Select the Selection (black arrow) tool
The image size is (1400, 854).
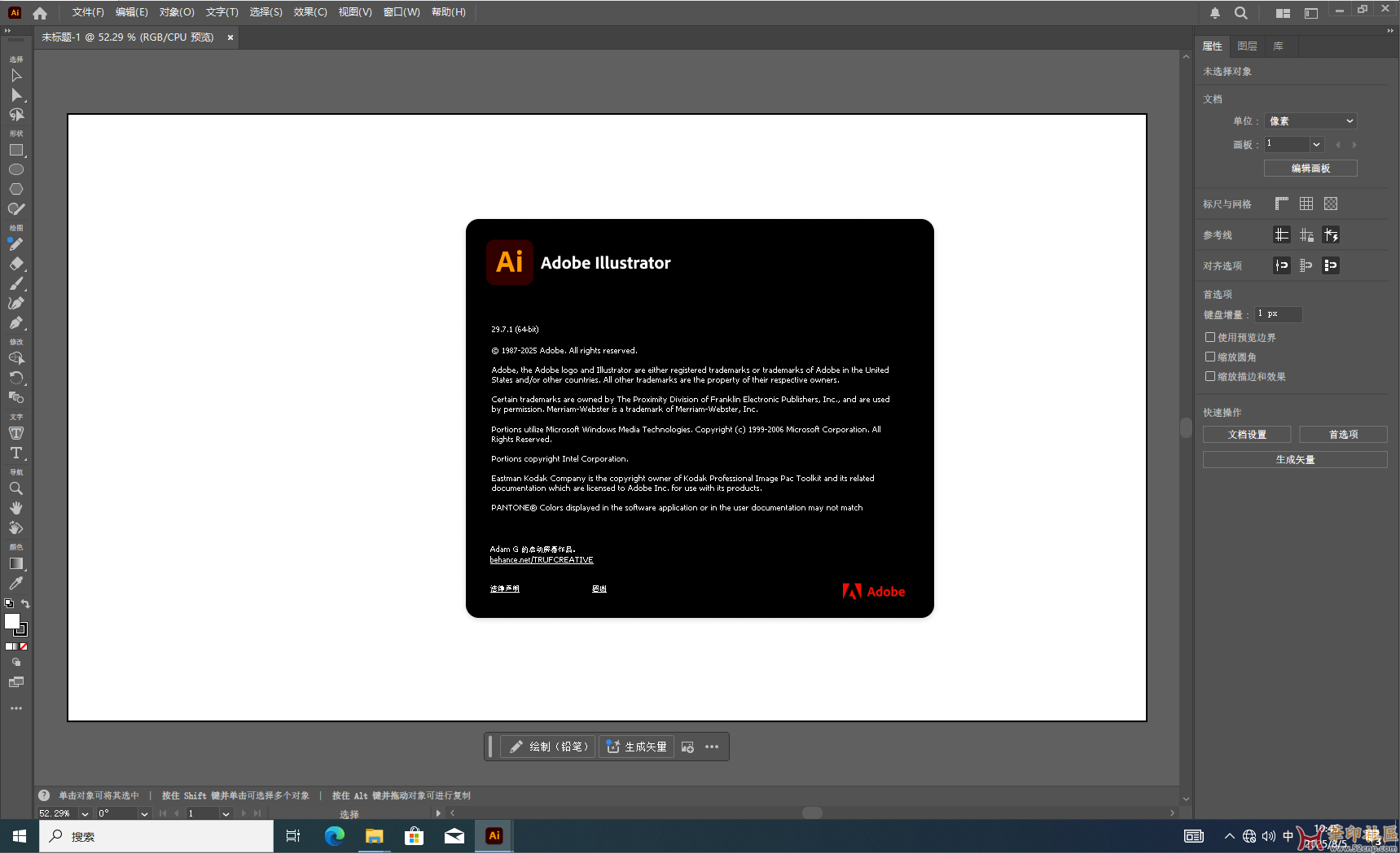click(16, 76)
